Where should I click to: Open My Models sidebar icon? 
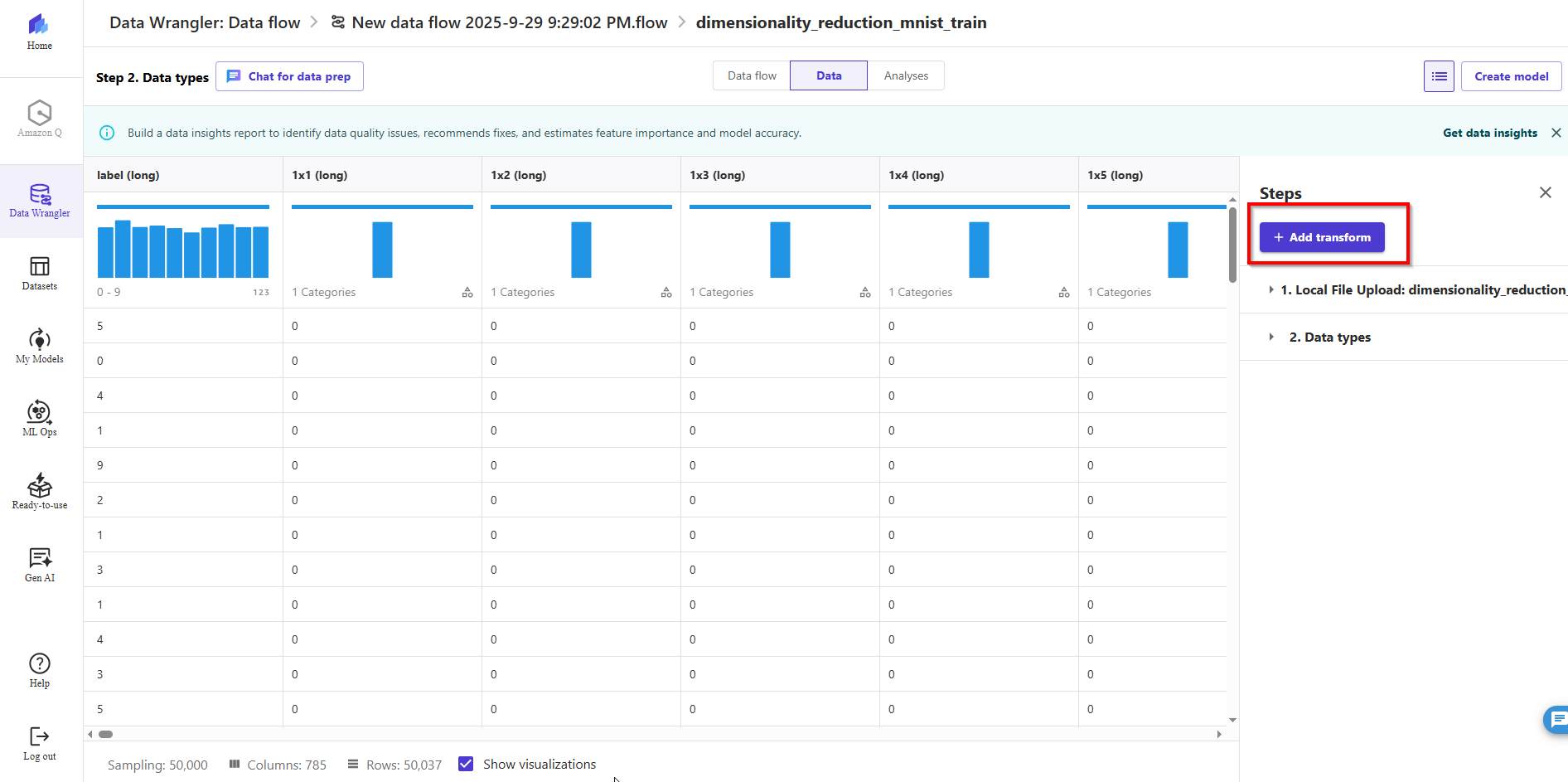pos(40,346)
